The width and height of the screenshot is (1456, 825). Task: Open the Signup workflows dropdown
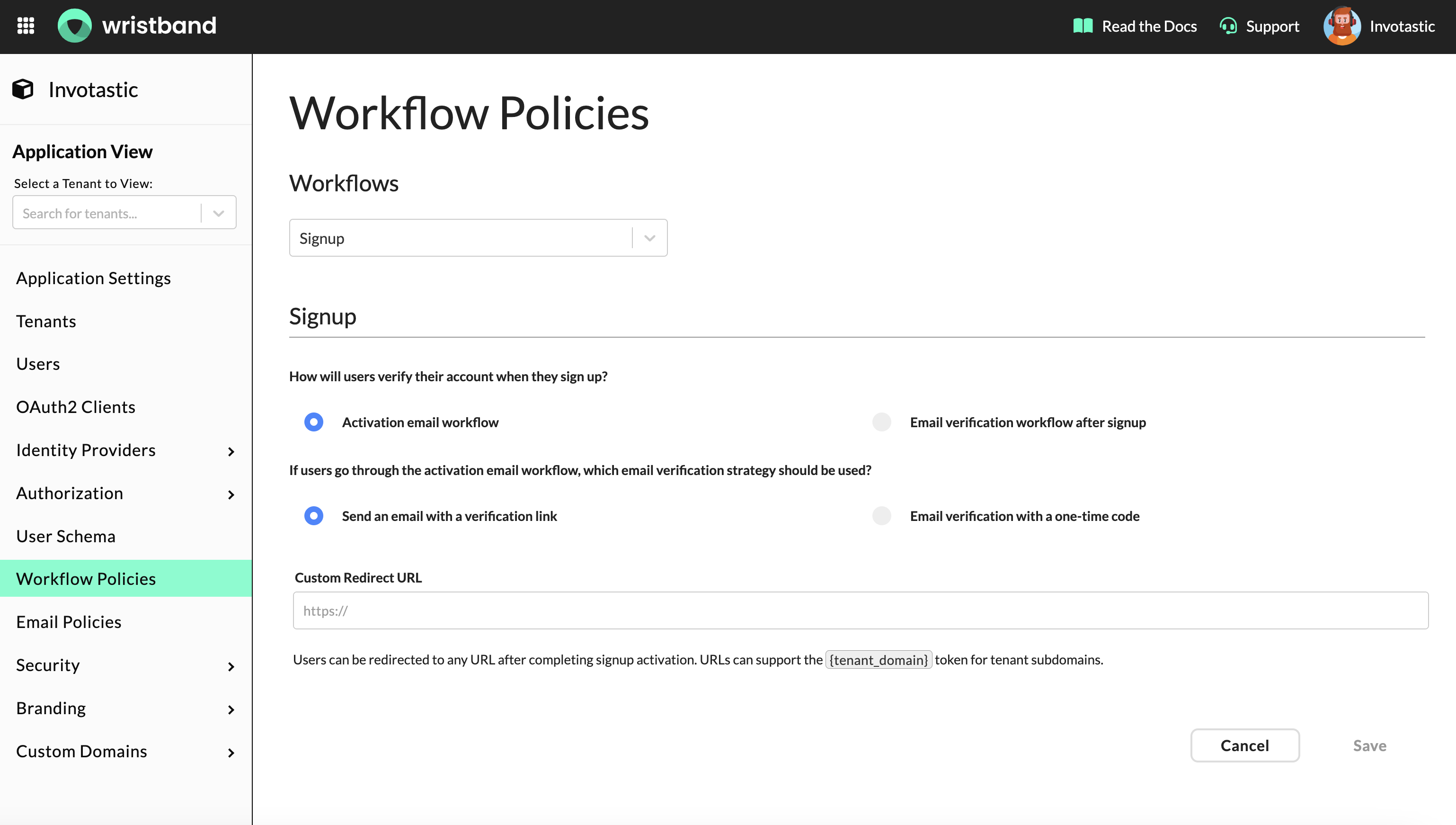point(478,238)
